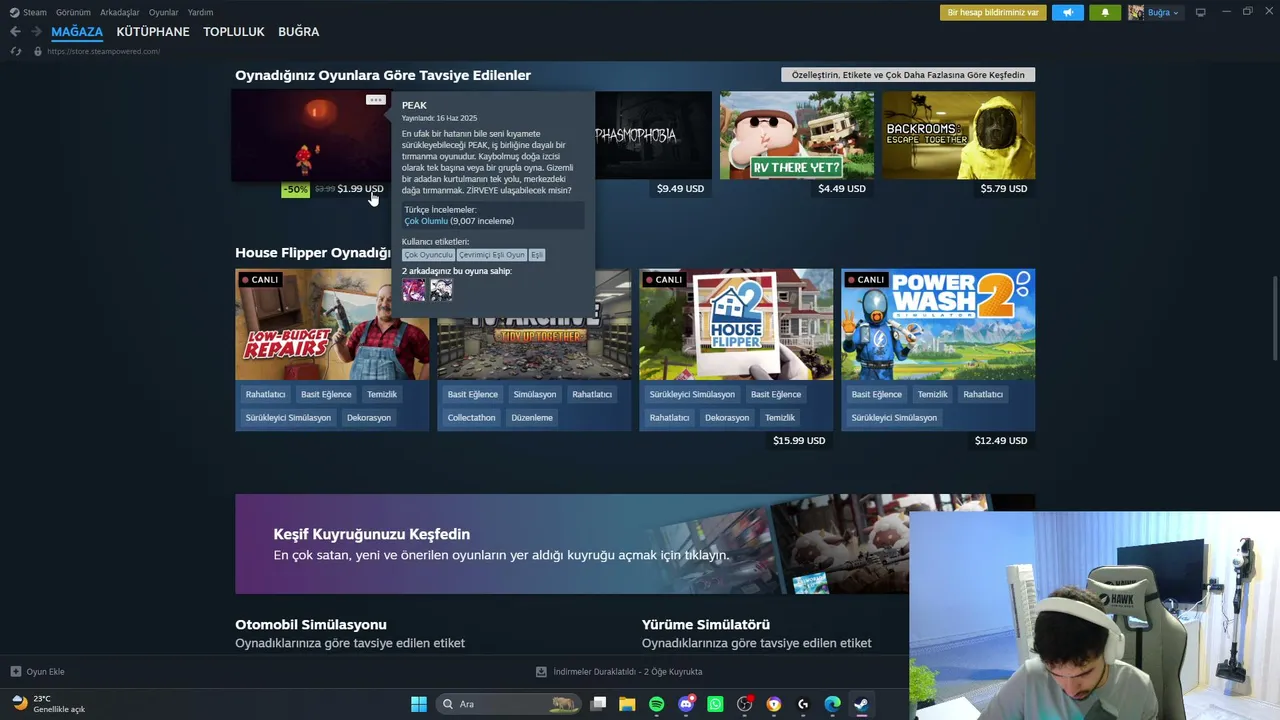Click in the Windows taskbar search box
Screen dimensions: 1280x720
[508, 704]
